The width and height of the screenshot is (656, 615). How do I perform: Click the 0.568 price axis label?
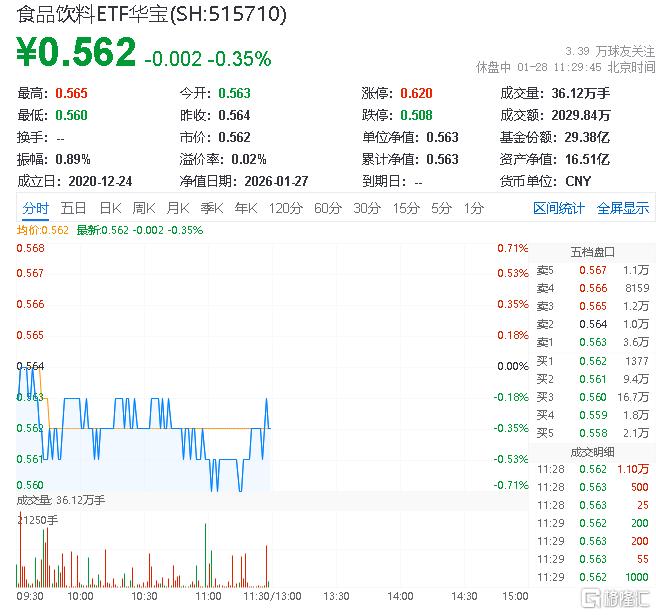pyautogui.click(x=30, y=249)
